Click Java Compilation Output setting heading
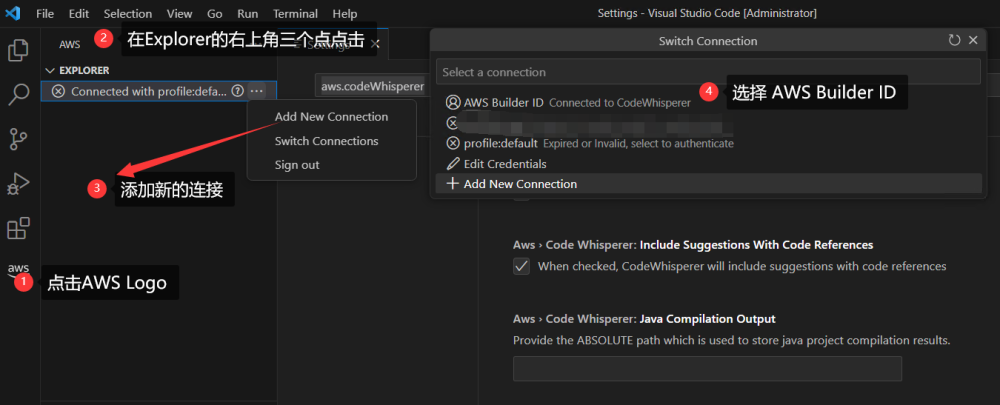 pyautogui.click(x=644, y=319)
